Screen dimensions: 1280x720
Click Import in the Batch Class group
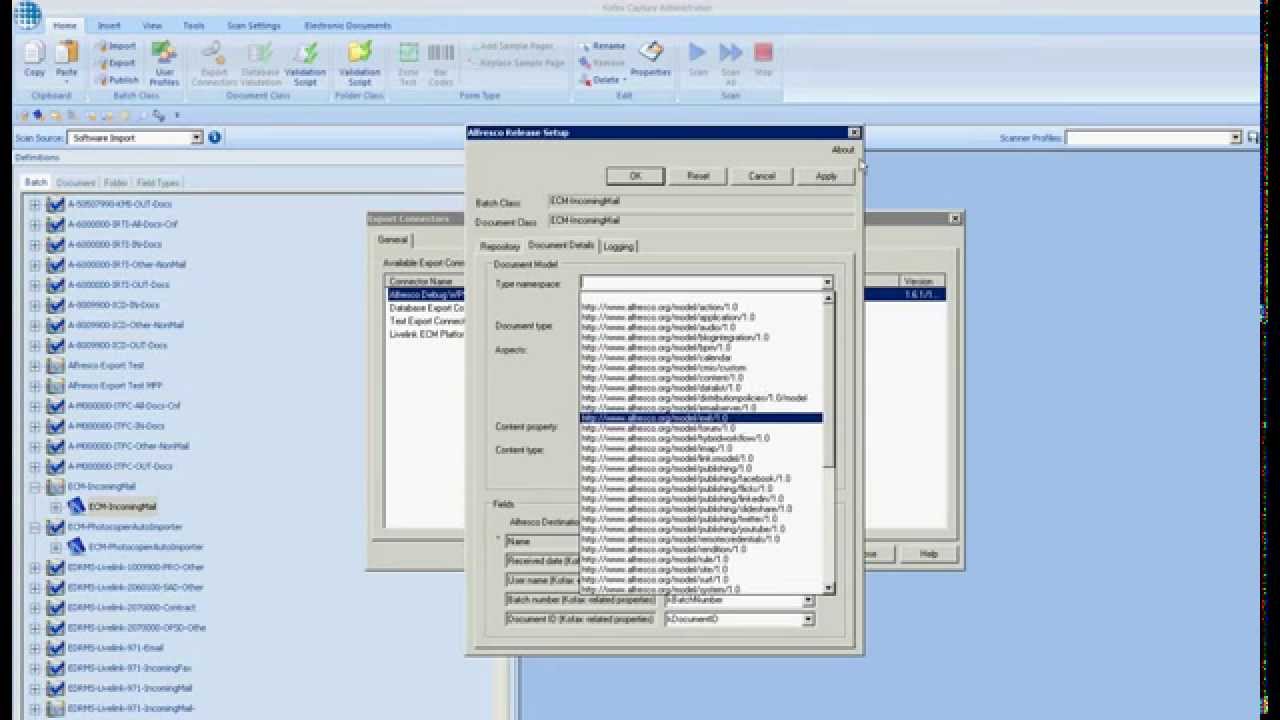(x=116, y=46)
